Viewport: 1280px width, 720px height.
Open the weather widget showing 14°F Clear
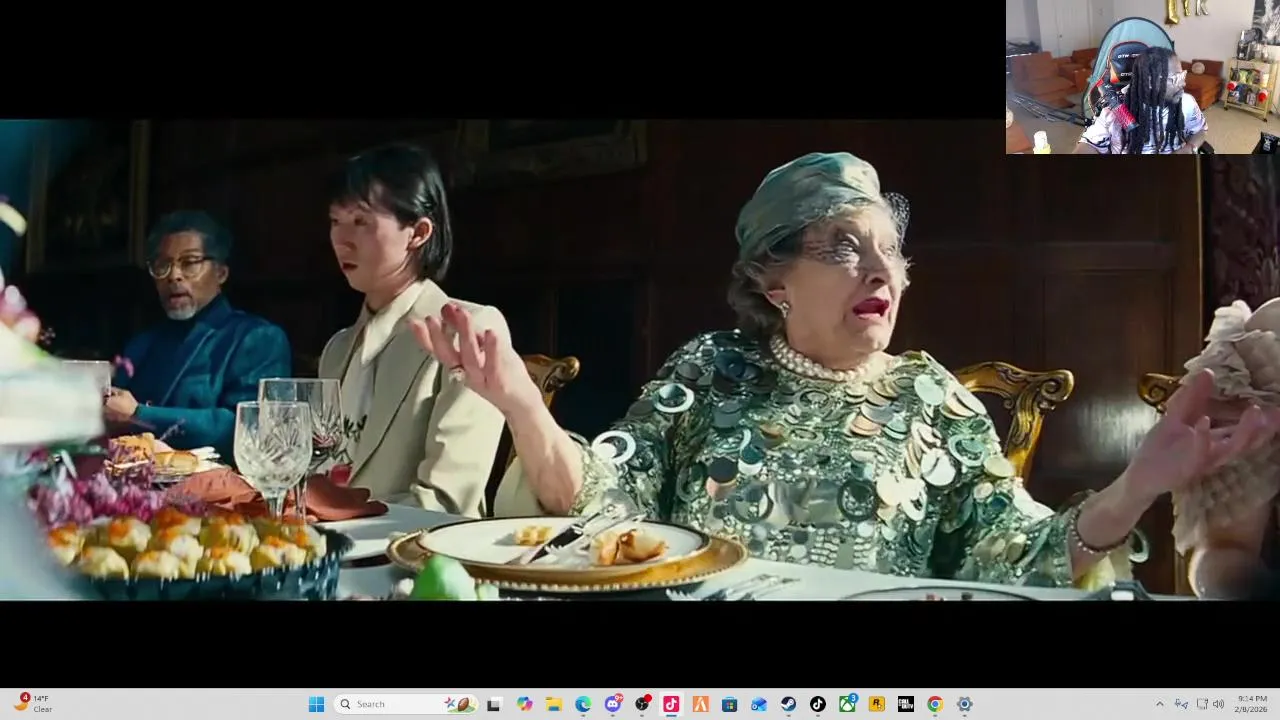click(x=32, y=704)
